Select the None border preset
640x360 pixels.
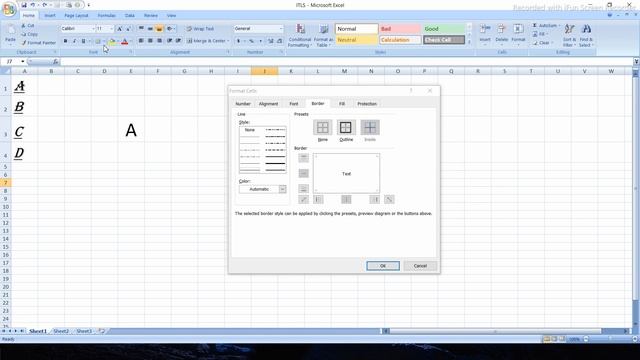pos(322,128)
